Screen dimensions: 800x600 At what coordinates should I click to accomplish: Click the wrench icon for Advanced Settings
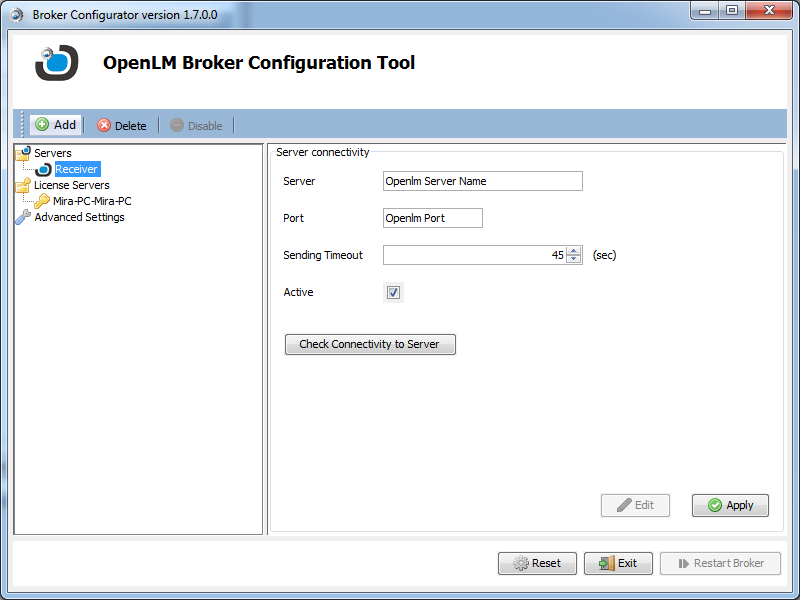pos(21,217)
